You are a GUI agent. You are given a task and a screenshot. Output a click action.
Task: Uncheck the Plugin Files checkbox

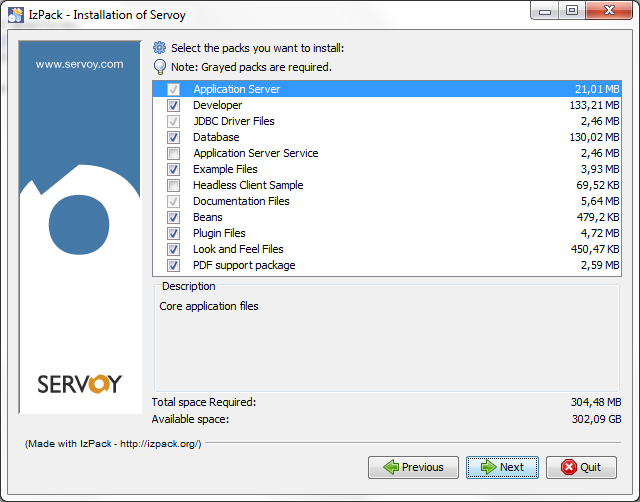(x=173, y=233)
